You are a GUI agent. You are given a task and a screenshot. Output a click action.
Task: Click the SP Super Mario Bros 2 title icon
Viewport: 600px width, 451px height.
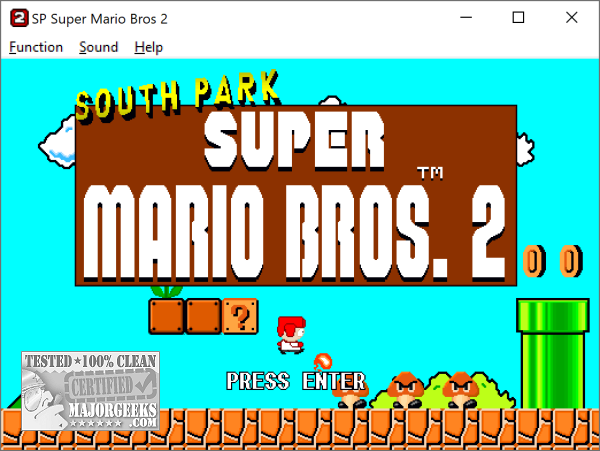tap(19, 18)
